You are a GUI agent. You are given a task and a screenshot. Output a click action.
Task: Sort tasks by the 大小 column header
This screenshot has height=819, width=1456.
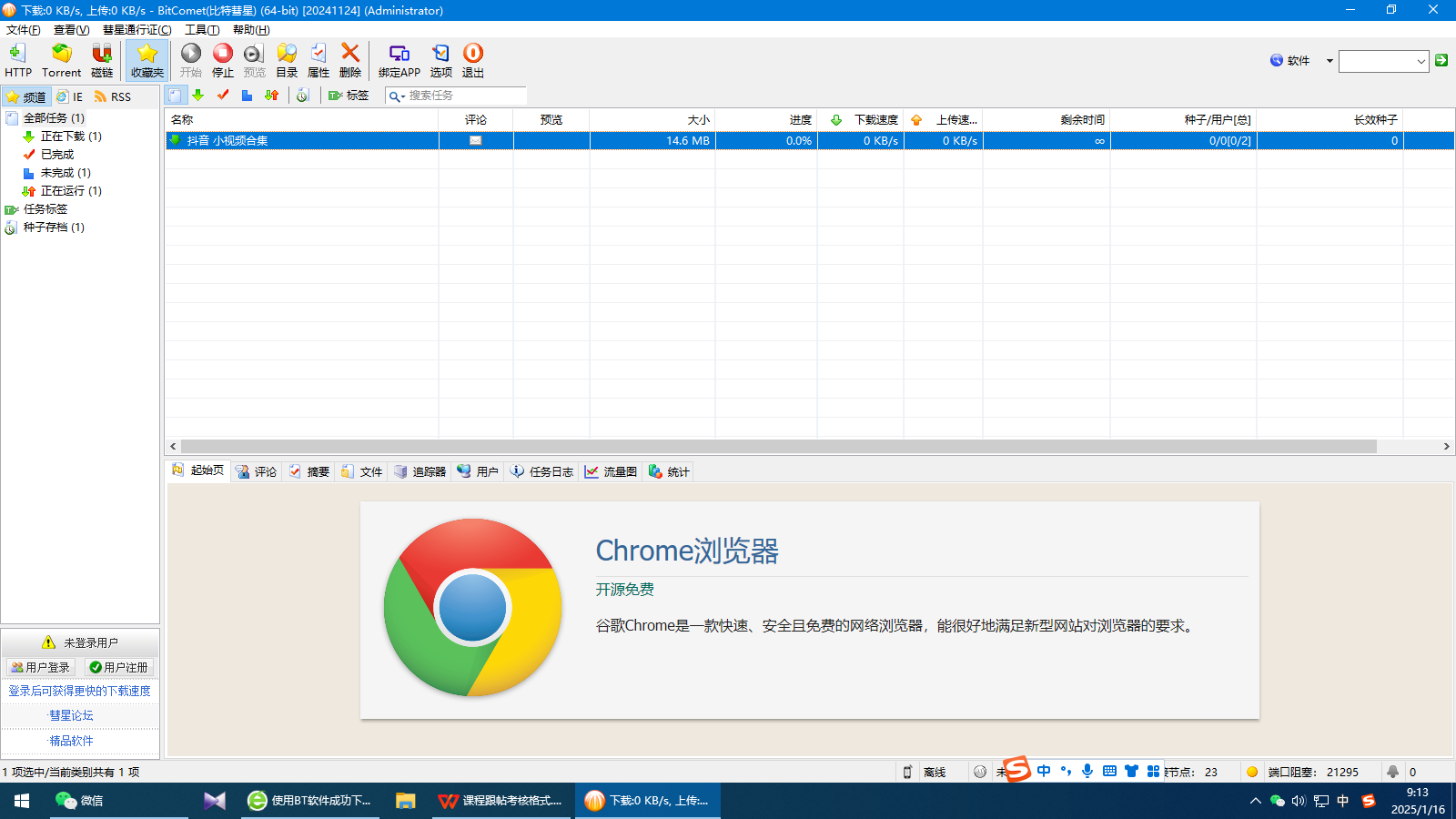(x=652, y=120)
